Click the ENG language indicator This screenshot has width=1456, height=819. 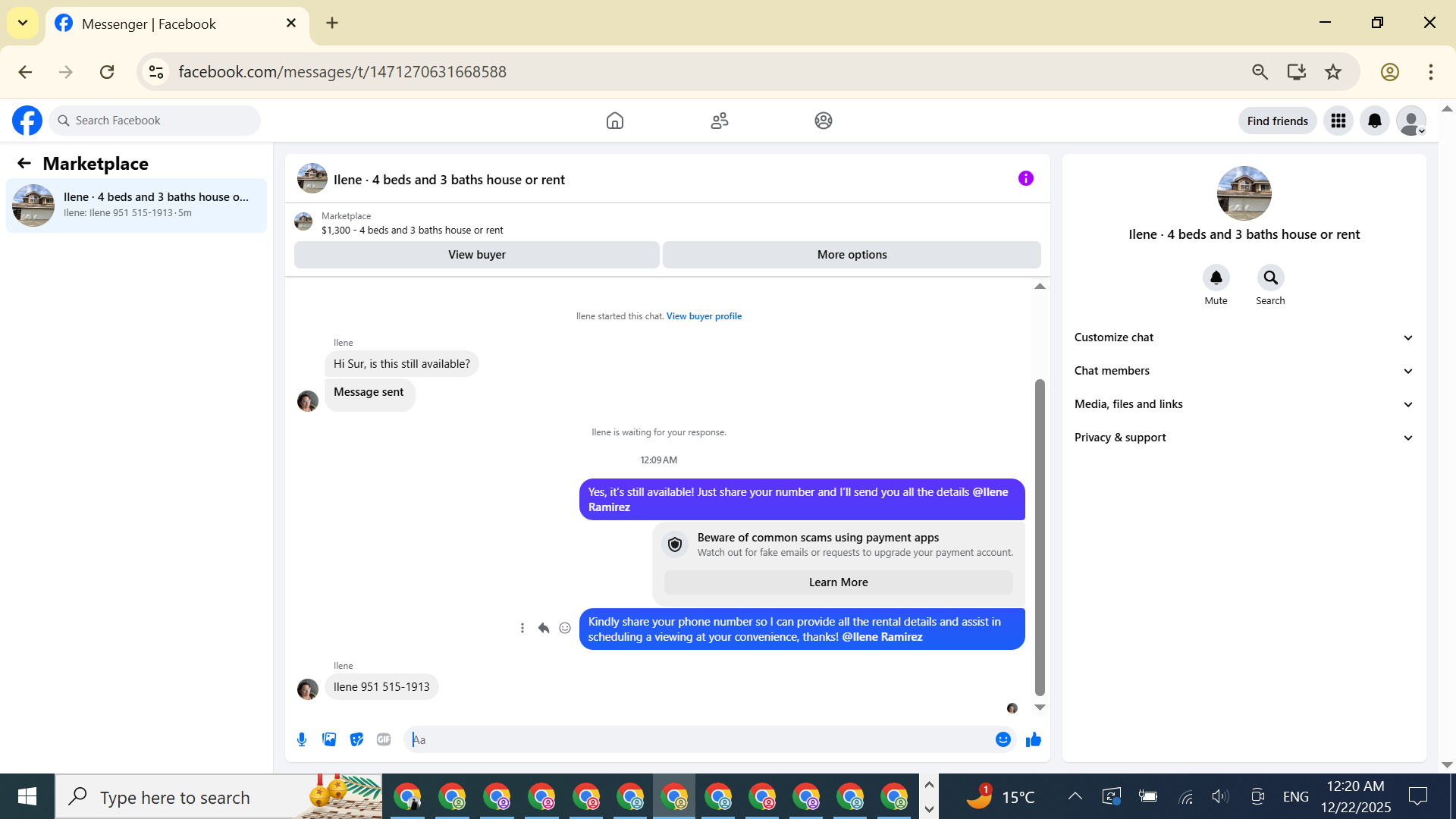pyautogui.click(x=1295, y=797)
